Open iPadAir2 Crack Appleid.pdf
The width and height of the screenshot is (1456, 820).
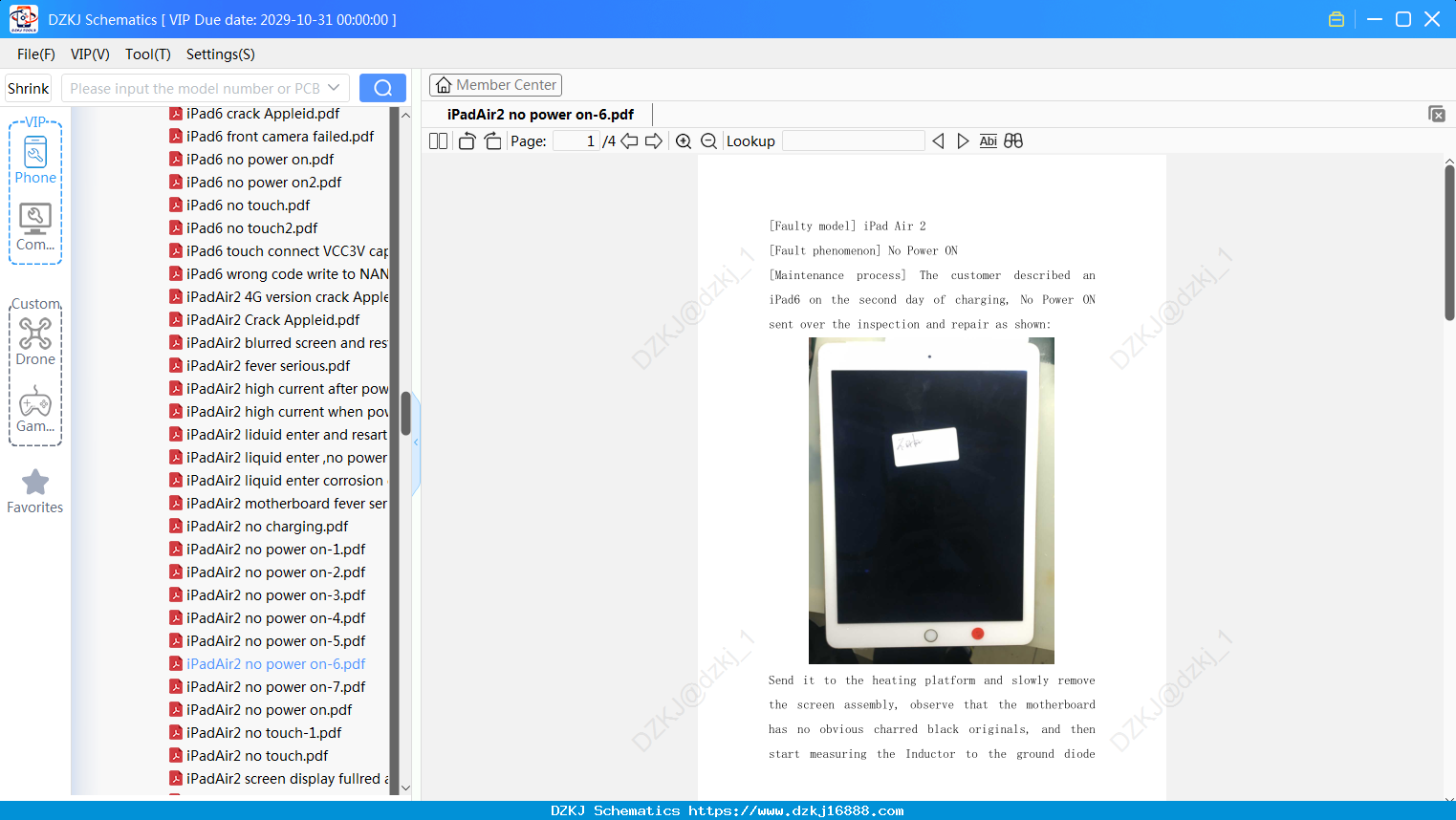tap(273, 320)
